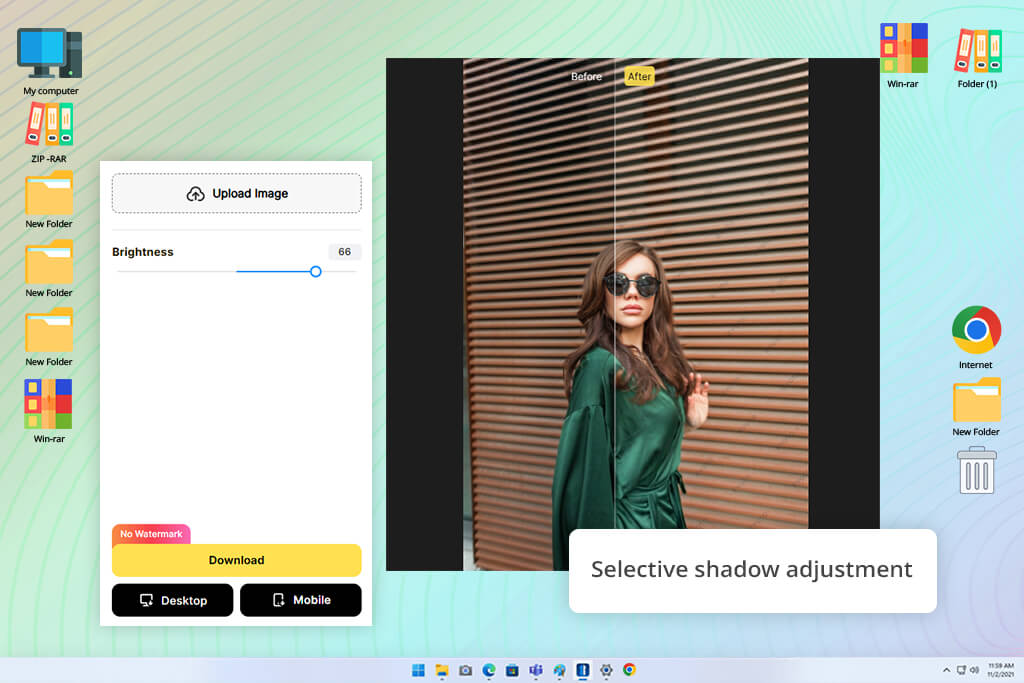Open the New Folder directly below ZIP-RAR
1024x683 pixels.
(x=49, y=200)
